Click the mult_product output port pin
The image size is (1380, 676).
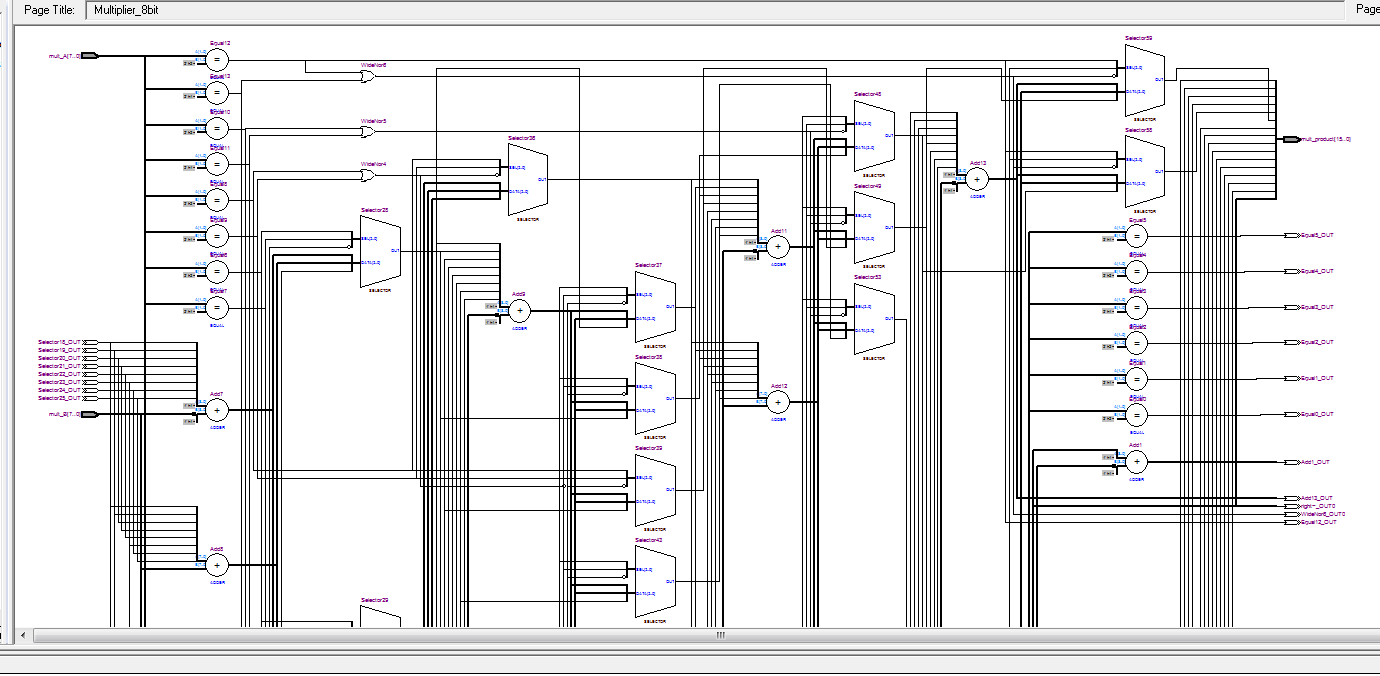[1291, 139]
